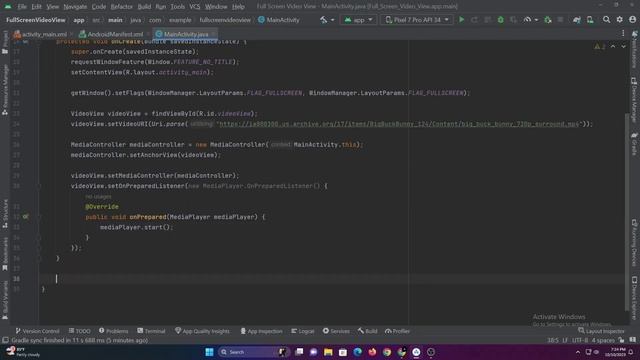Click the editor vertical scrollbar thumb

(627, 212)
